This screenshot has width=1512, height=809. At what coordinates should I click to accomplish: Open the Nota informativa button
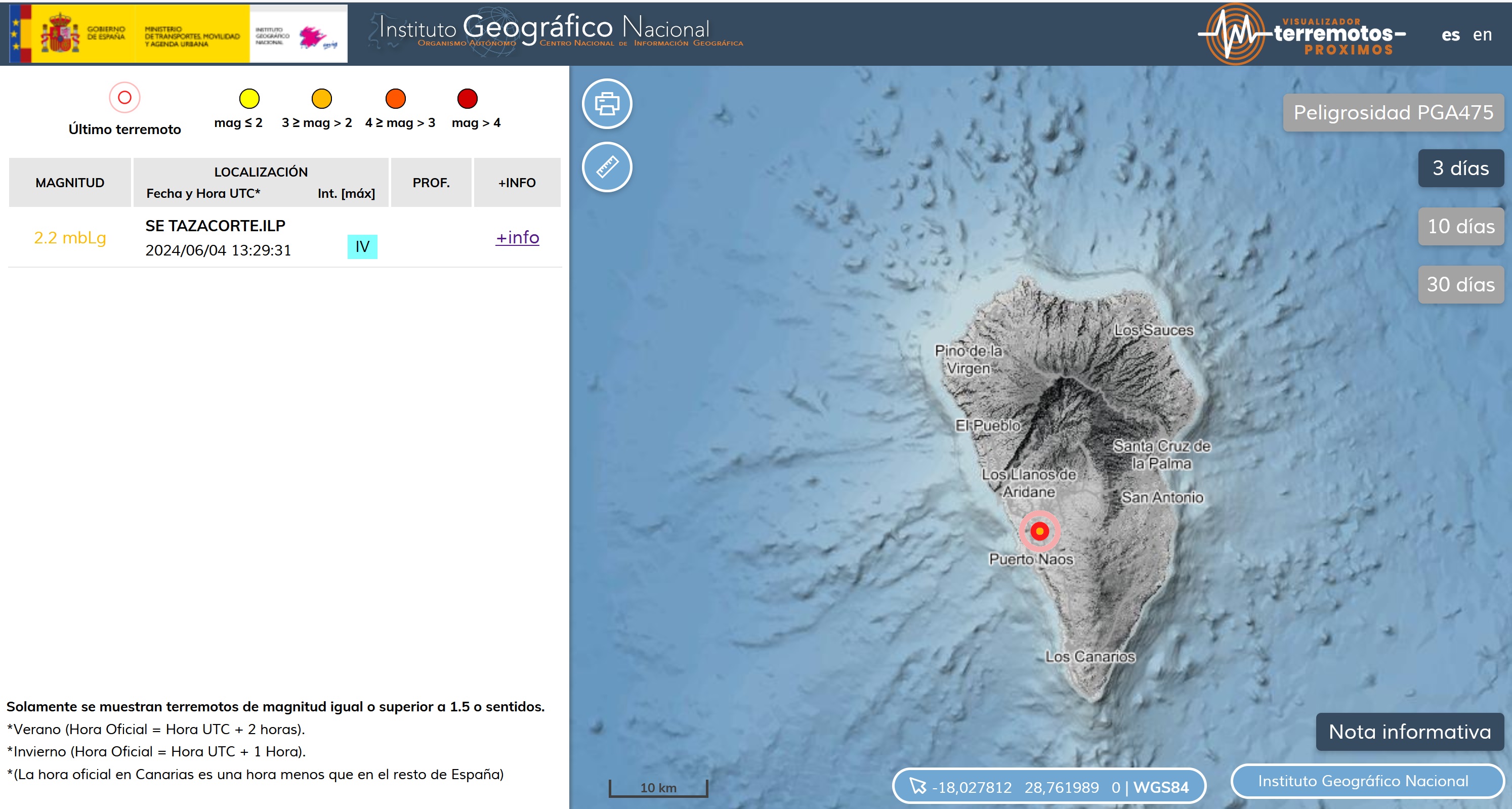[x=1409, y=732]
